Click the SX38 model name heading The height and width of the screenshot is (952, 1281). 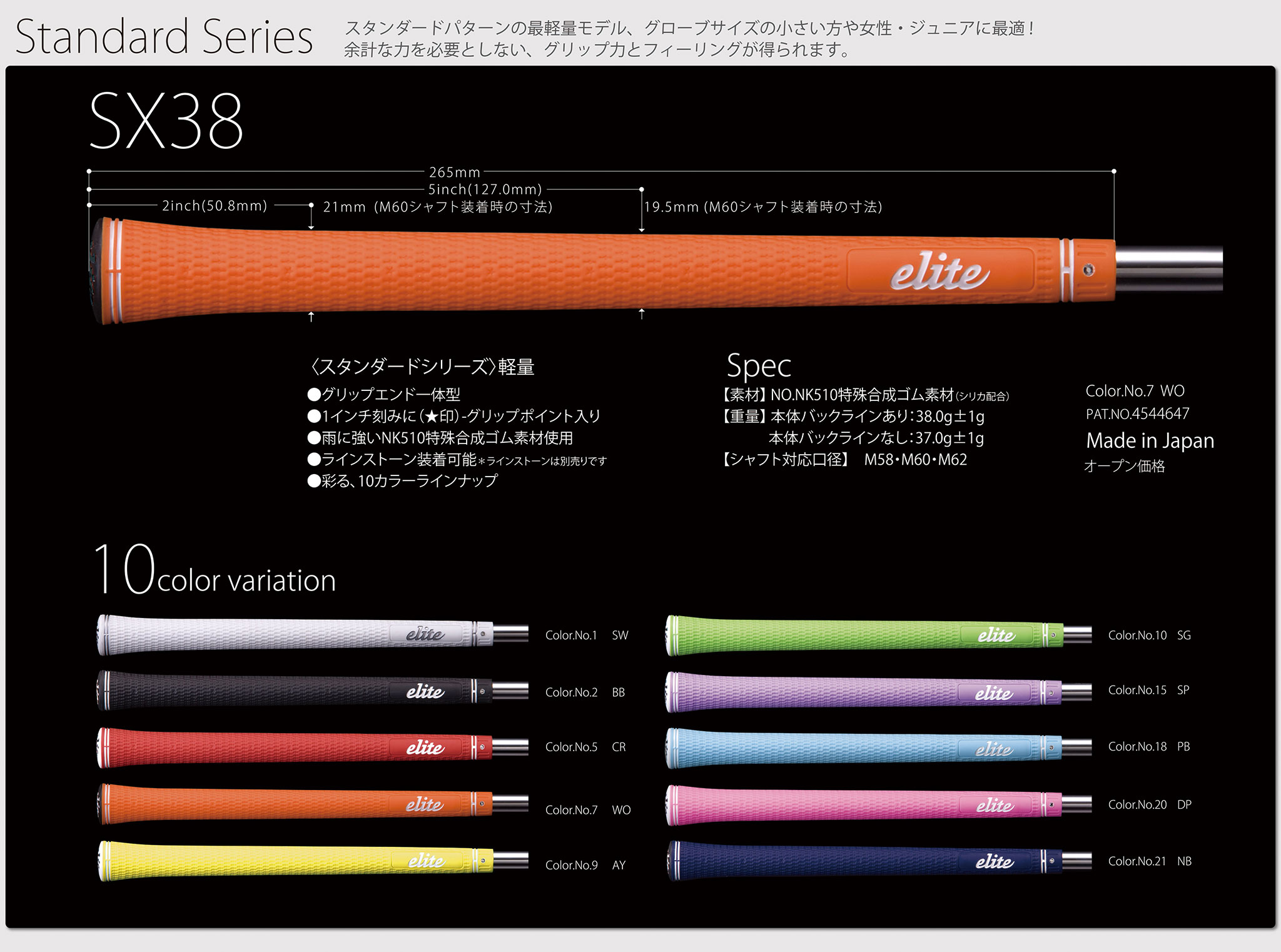pyautogui.click(x=166, y=119)
